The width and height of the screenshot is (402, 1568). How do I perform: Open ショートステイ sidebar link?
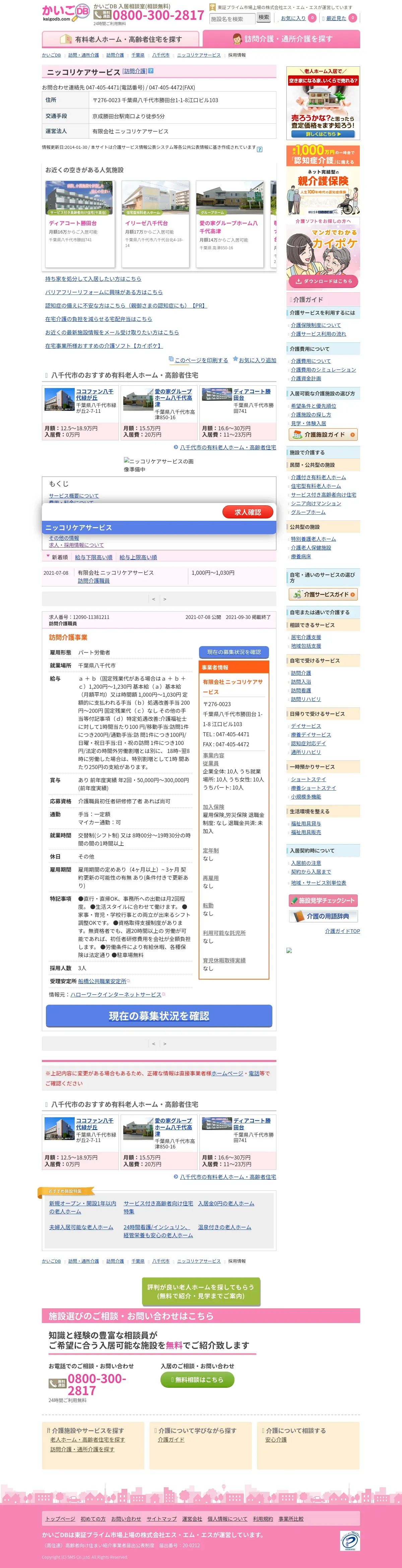pyautogui.click(x=308, y=779)
